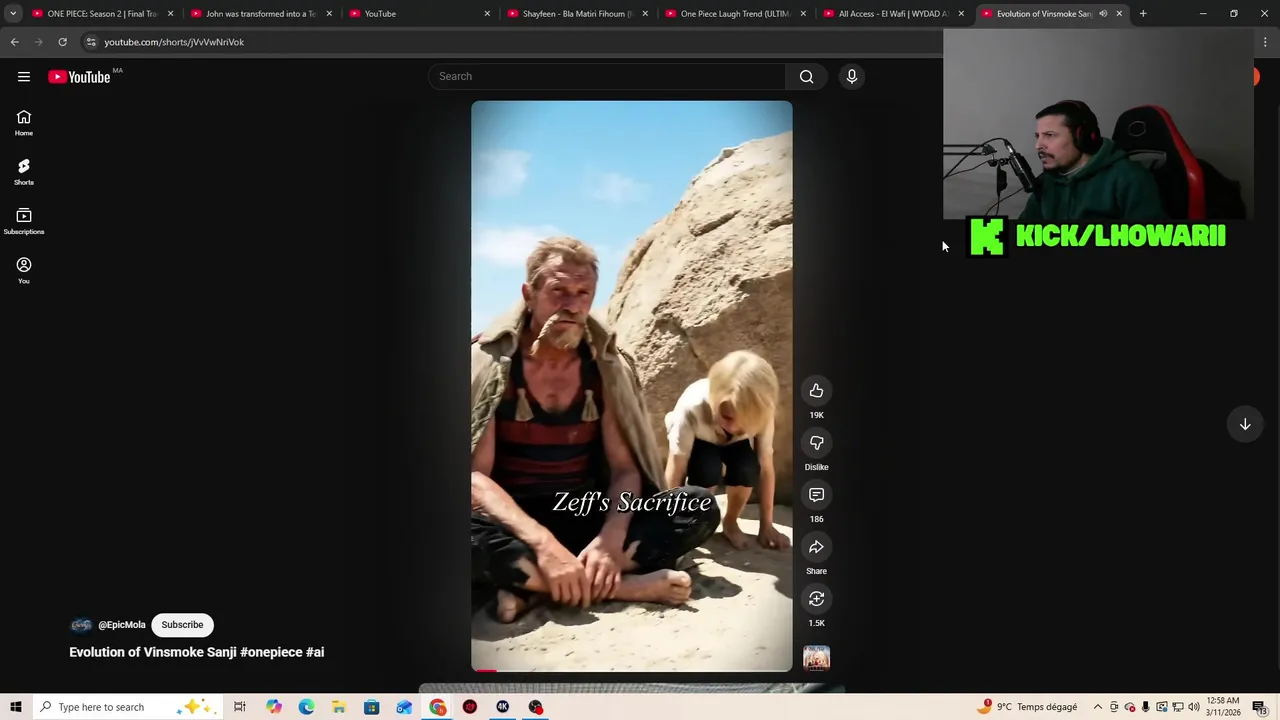Image resolution: width=1280 pixels, height=720 pixels.
Task: Switch to ONE PIECE: Season 2 tab
Action: coord(102,14)
